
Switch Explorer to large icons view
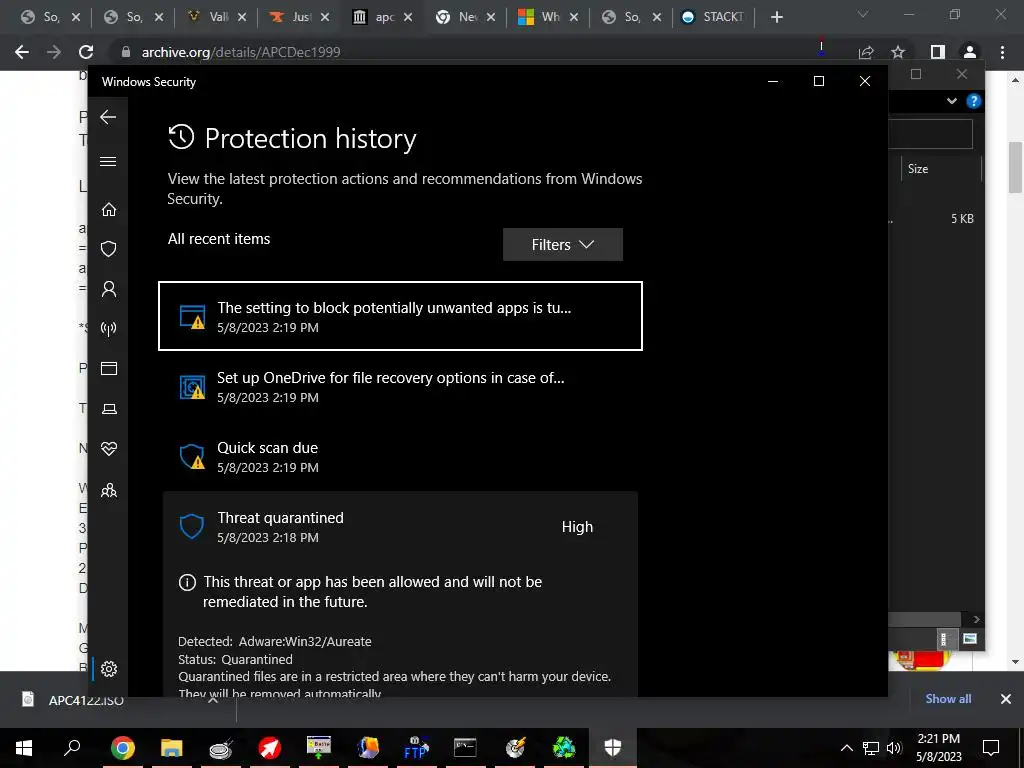click(x=970, y=639)
